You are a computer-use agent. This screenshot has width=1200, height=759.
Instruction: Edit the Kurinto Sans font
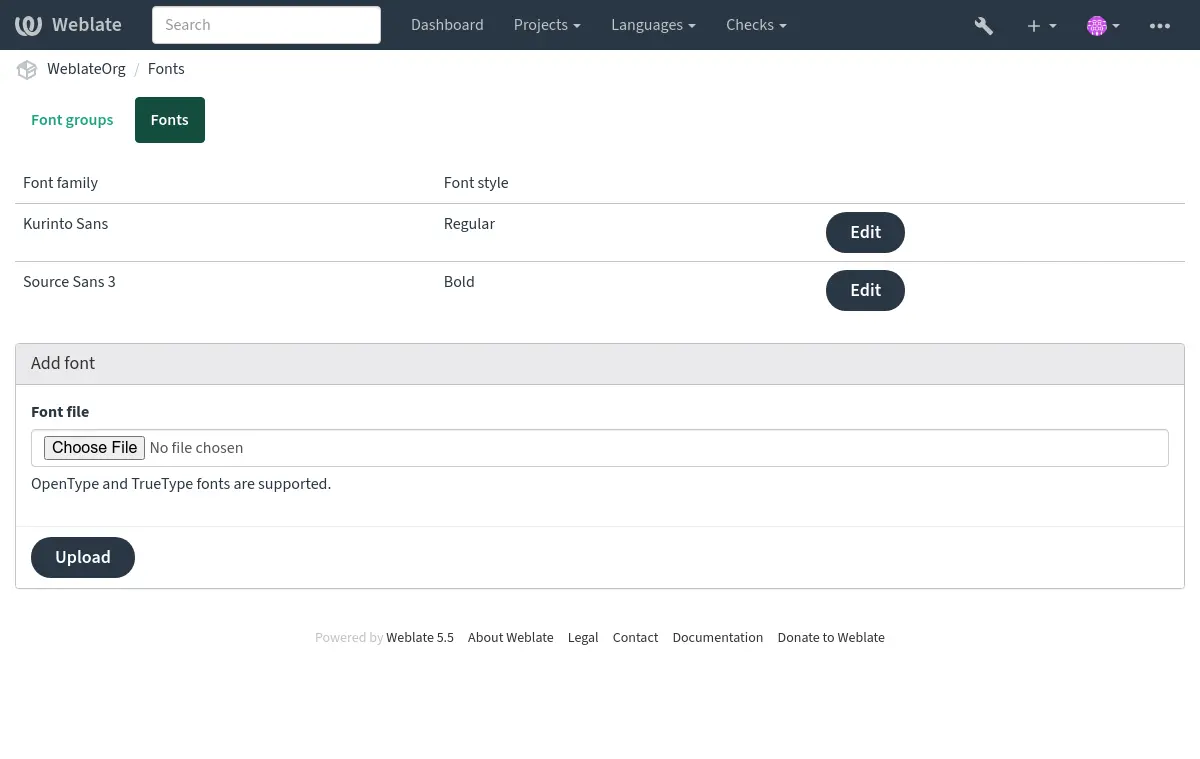tap(865, 232)
